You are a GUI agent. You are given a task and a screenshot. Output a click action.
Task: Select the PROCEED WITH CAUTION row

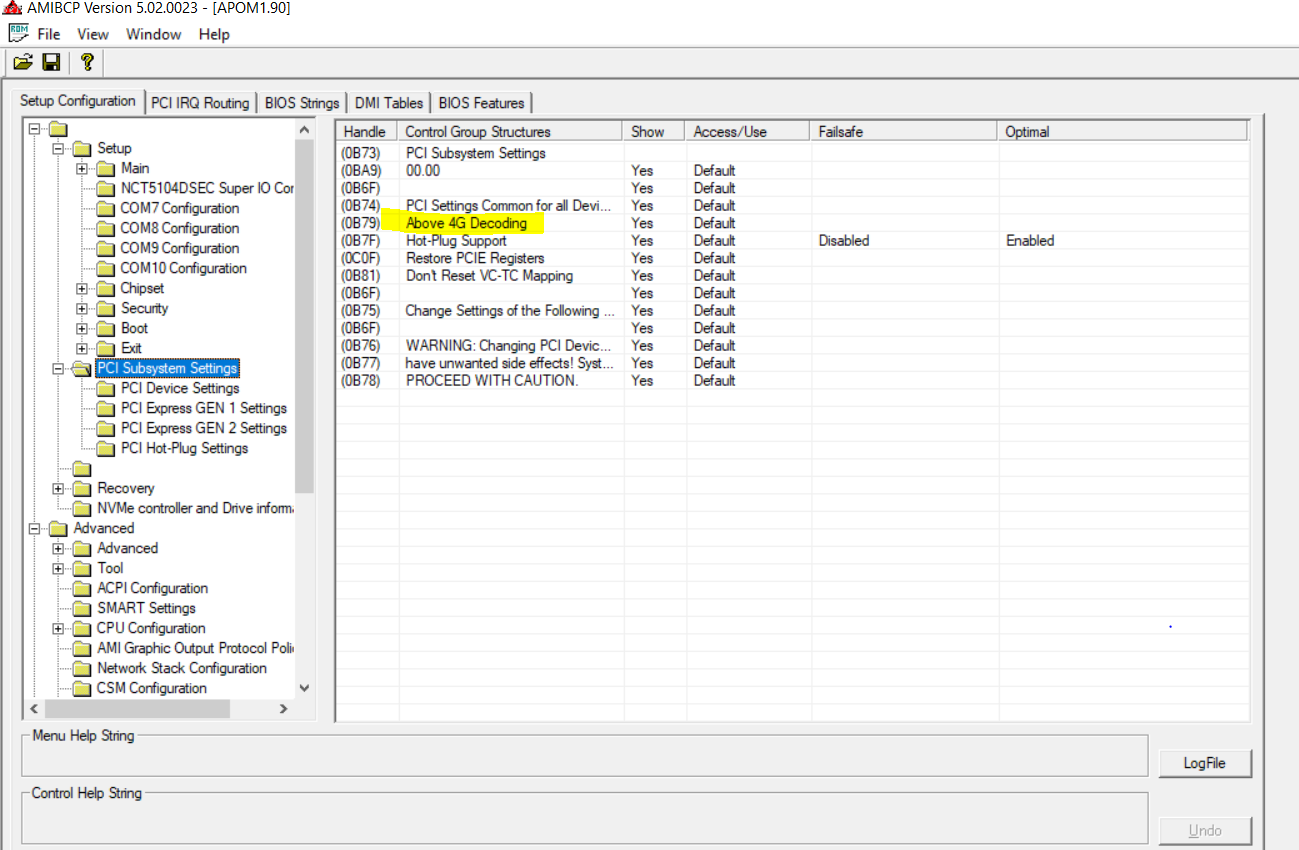tap(793, 380)
